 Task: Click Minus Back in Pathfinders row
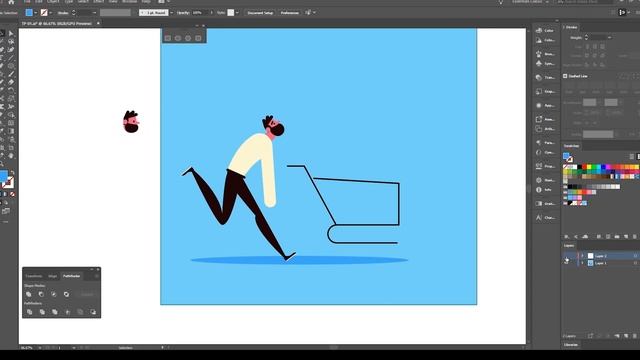point(93,312)
